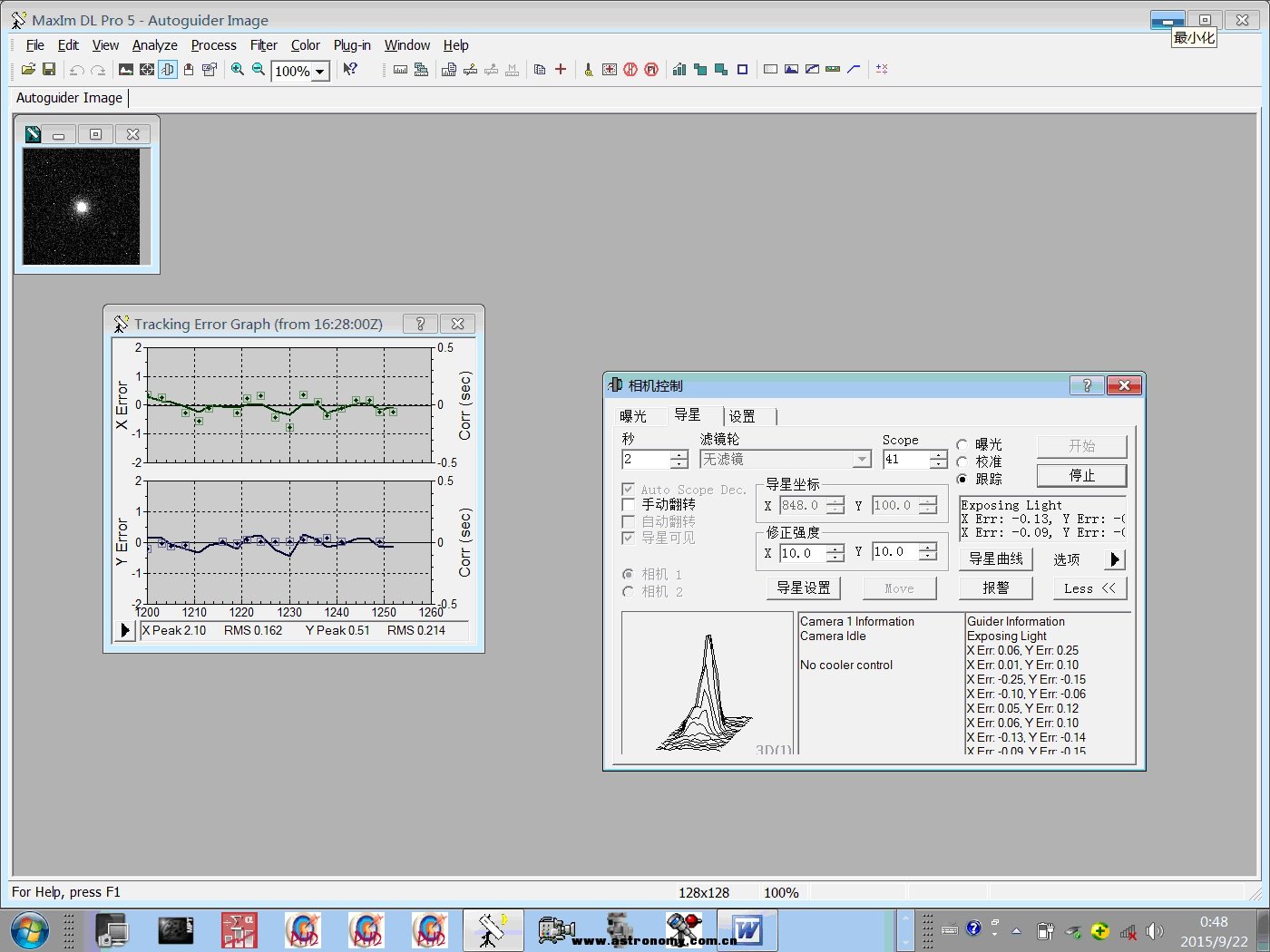Toggle the Camera Control window icon

pos(168,70)
